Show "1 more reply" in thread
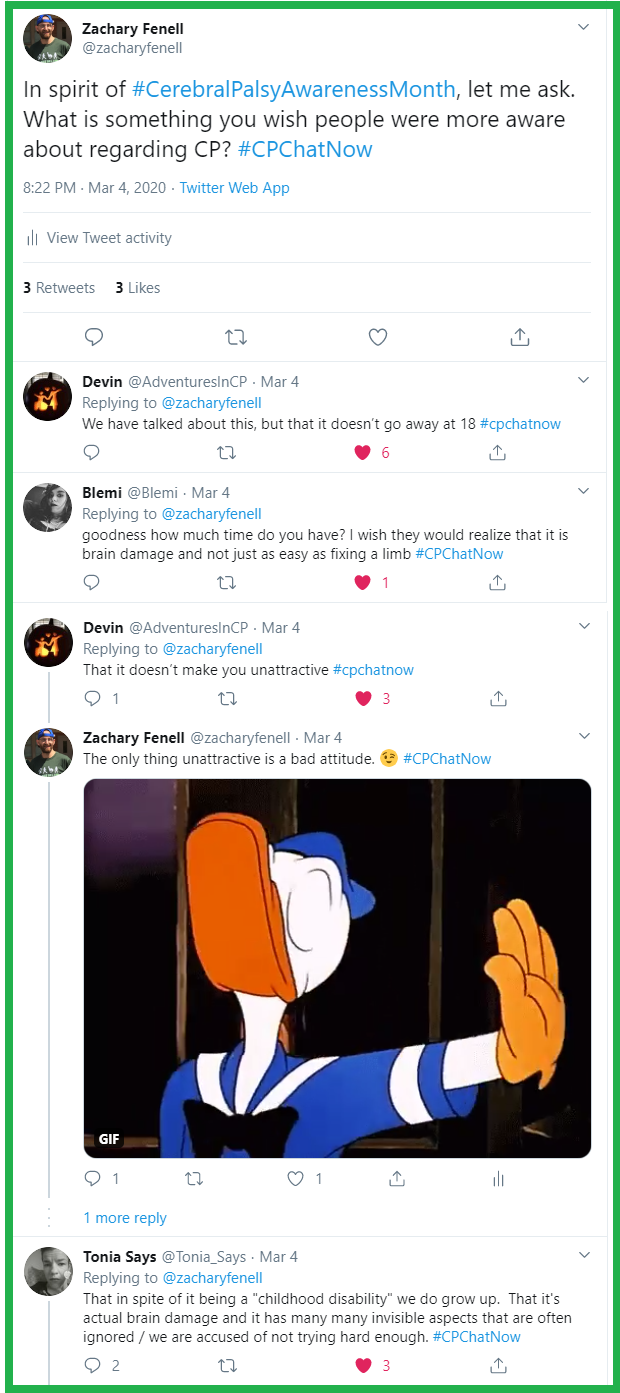Image resolution: width=620 pixels, height=1393 pixels. click(125, 1218)
